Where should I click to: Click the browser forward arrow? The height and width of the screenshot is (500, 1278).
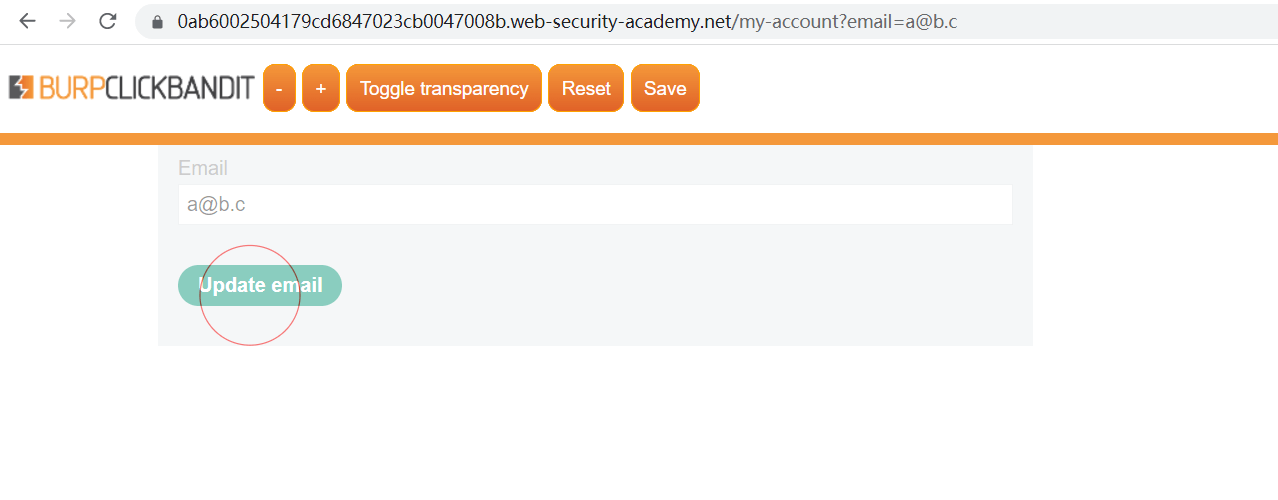point(68,21)
